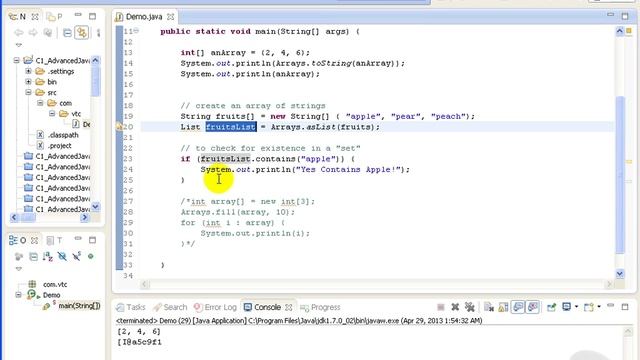
Task: Toggle Scroll Lock in Console toolbar
Action: [503, 307]
